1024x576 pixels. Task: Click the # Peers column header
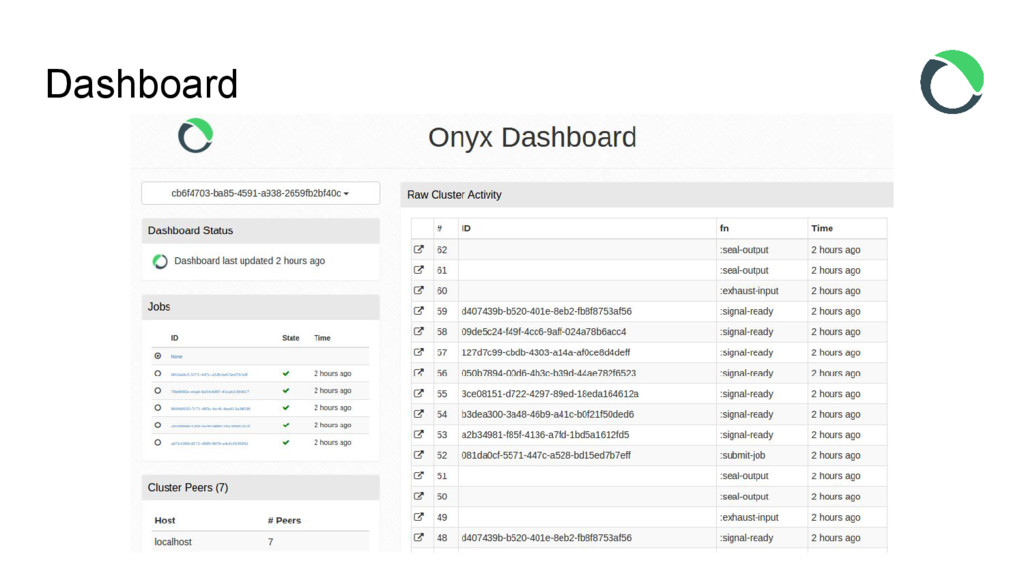284,520
